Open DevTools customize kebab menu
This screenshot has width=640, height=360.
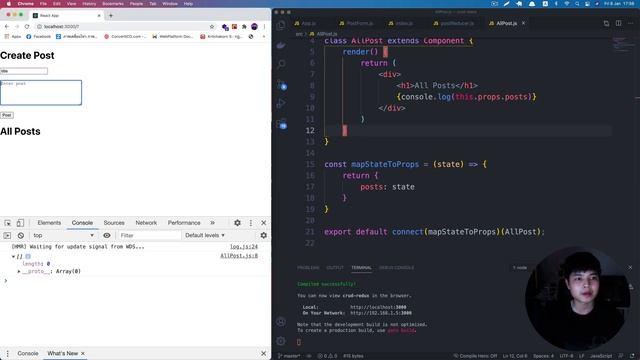251,223
